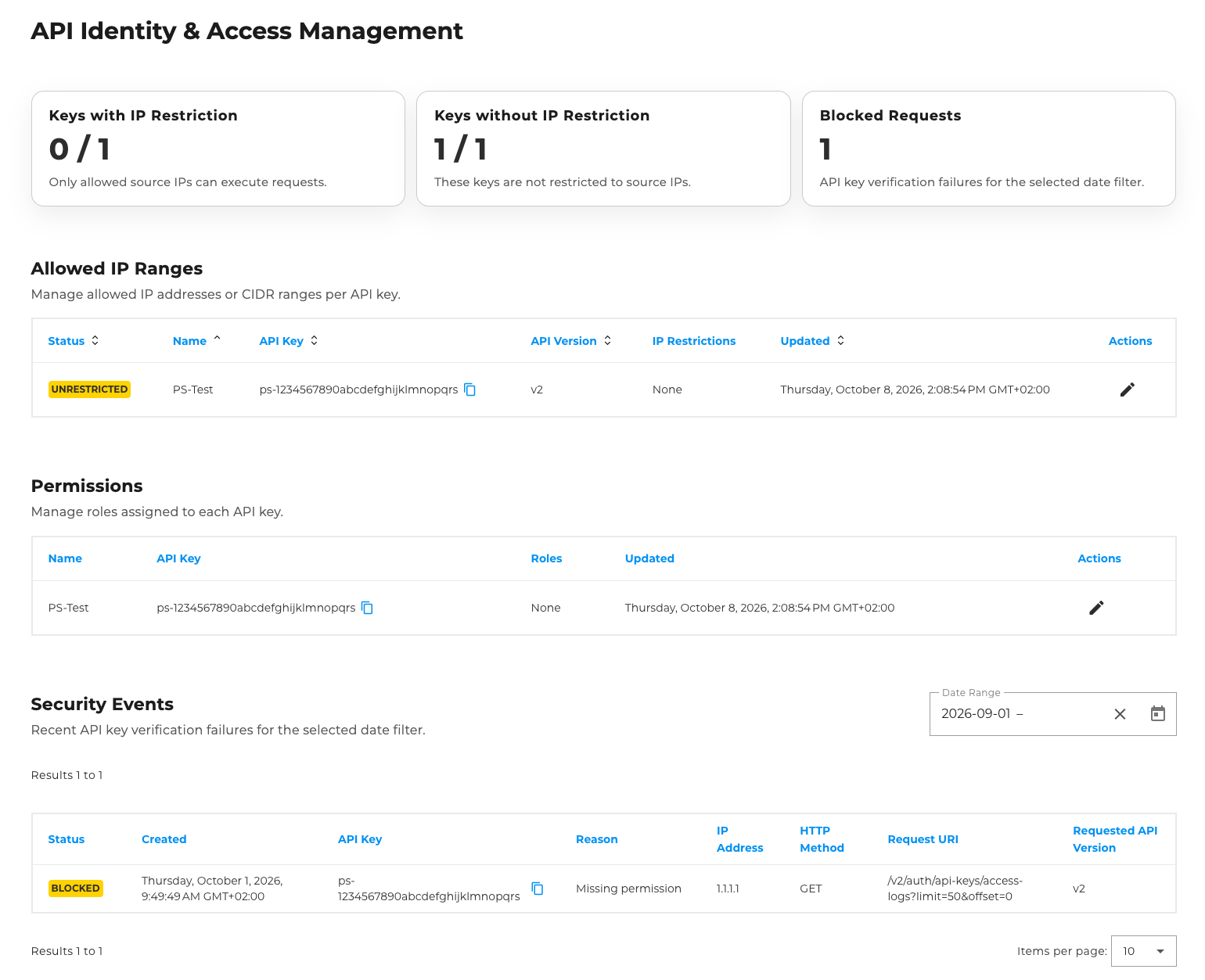Click Missing permission reason cell
Screen dimensions: 1205x980
click(x=628, y=888)
